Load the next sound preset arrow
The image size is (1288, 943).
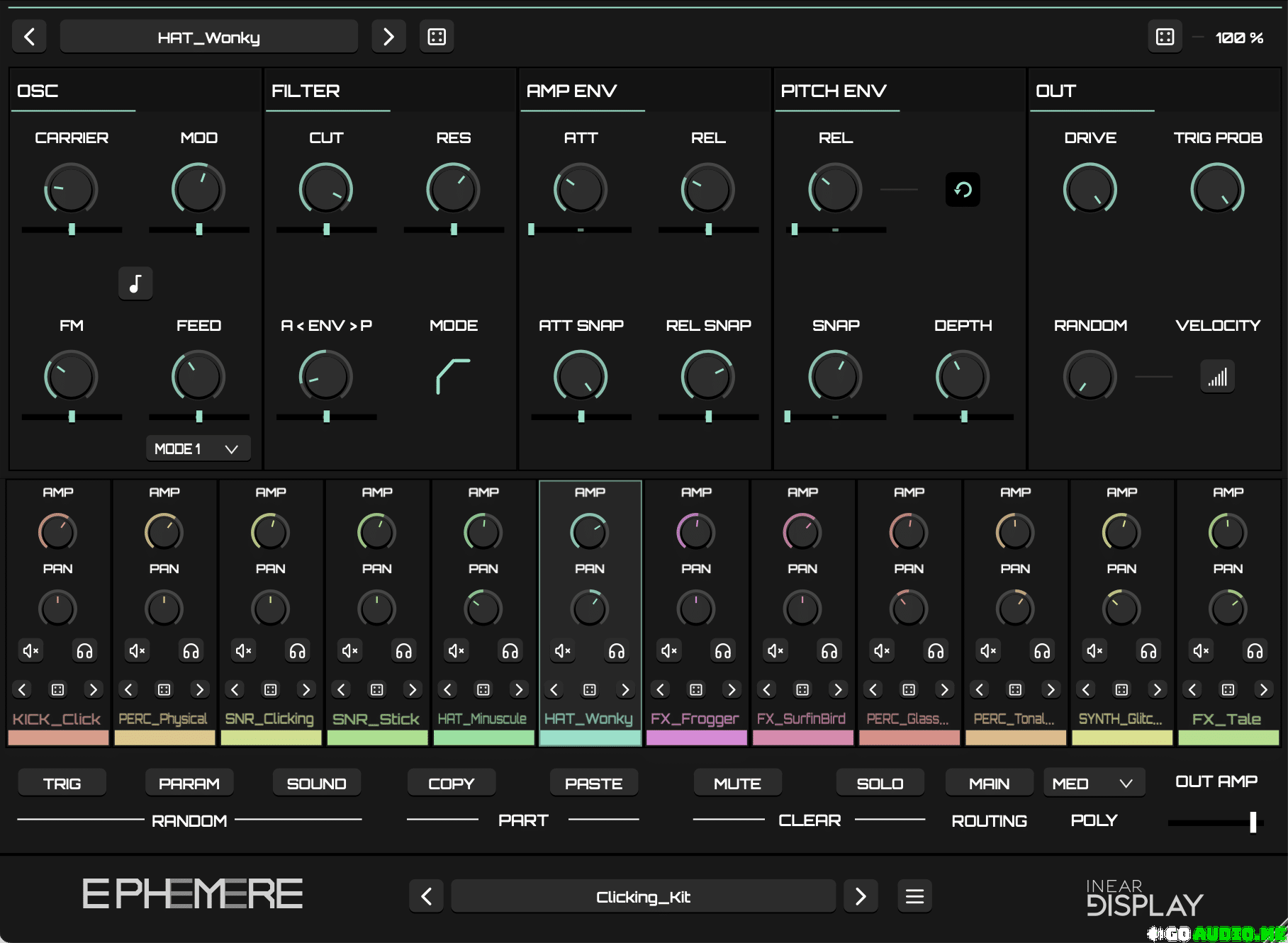click(388, 37)
